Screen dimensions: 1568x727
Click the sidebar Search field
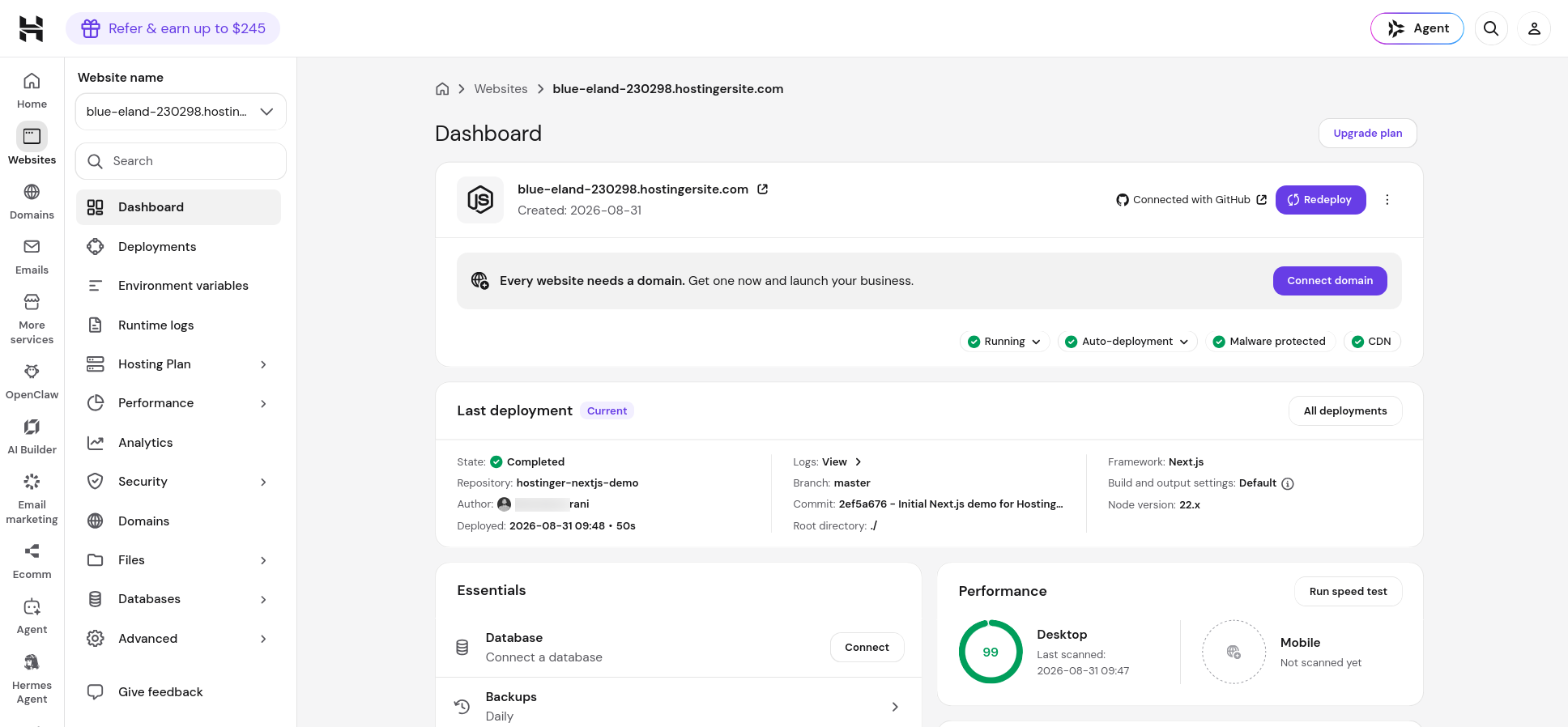[181, 161]
